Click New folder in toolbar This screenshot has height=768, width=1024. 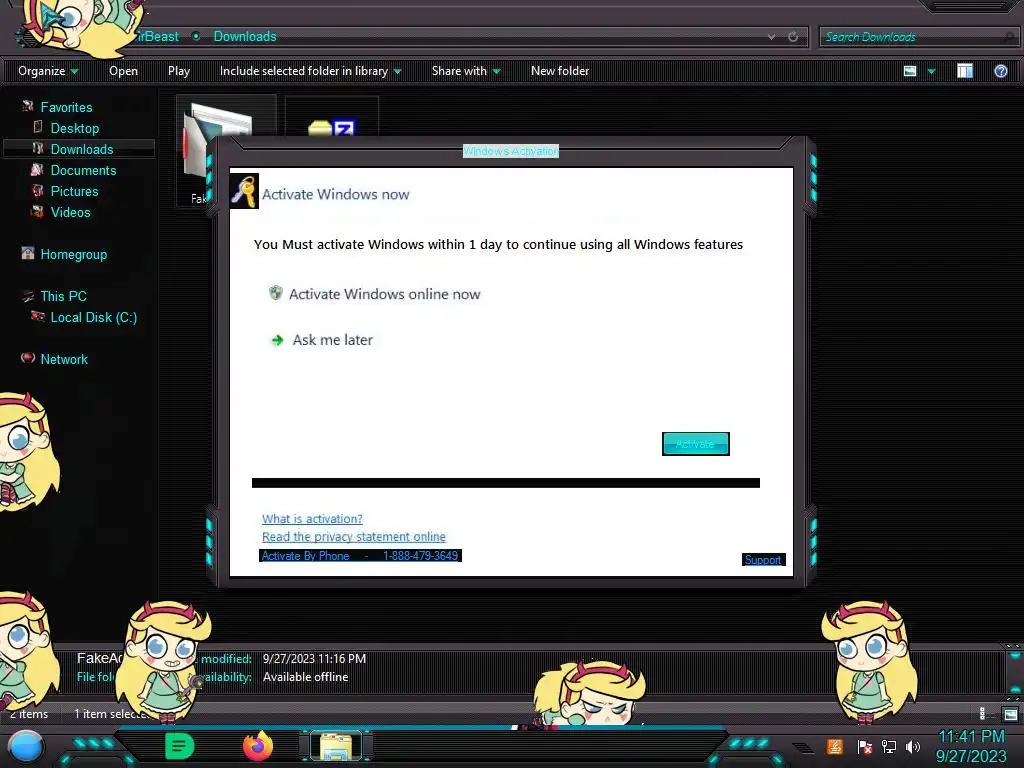pyautogui.click(x=560, y=71)
